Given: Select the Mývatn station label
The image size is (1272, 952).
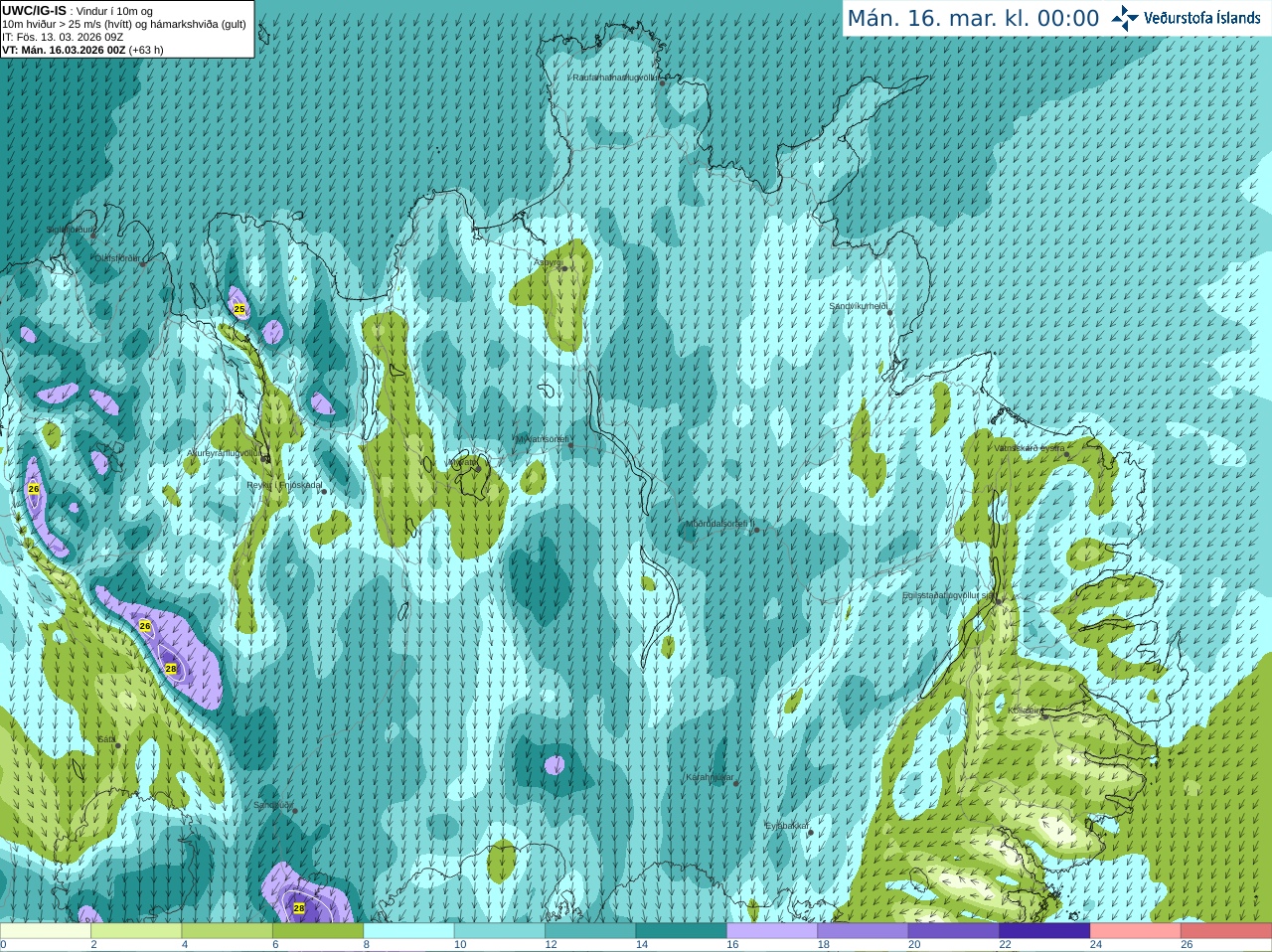Looking at the screenshot, I should click(462, 462).
